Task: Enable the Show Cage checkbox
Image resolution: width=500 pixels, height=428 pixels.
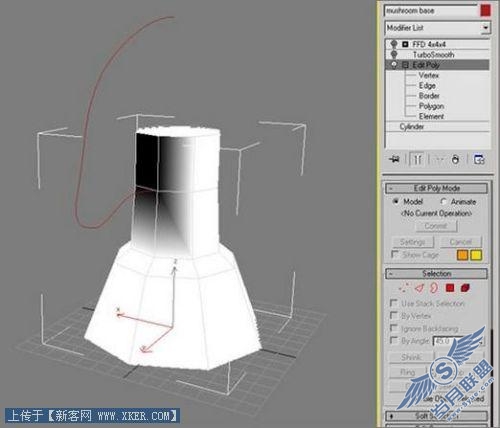Action: tap(395, 254)
